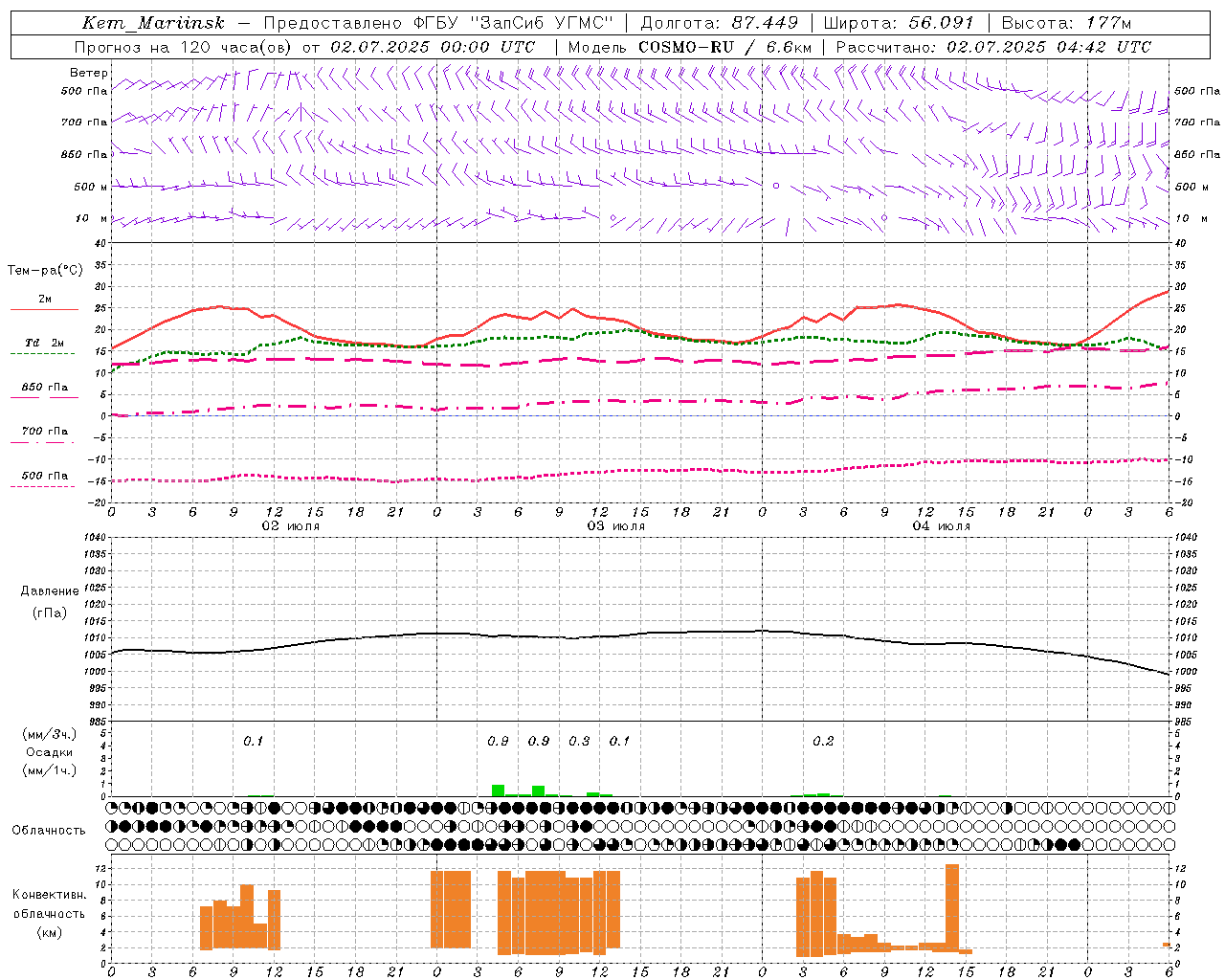Click the station name Kem_Mariinsk

tap(153, 23)
